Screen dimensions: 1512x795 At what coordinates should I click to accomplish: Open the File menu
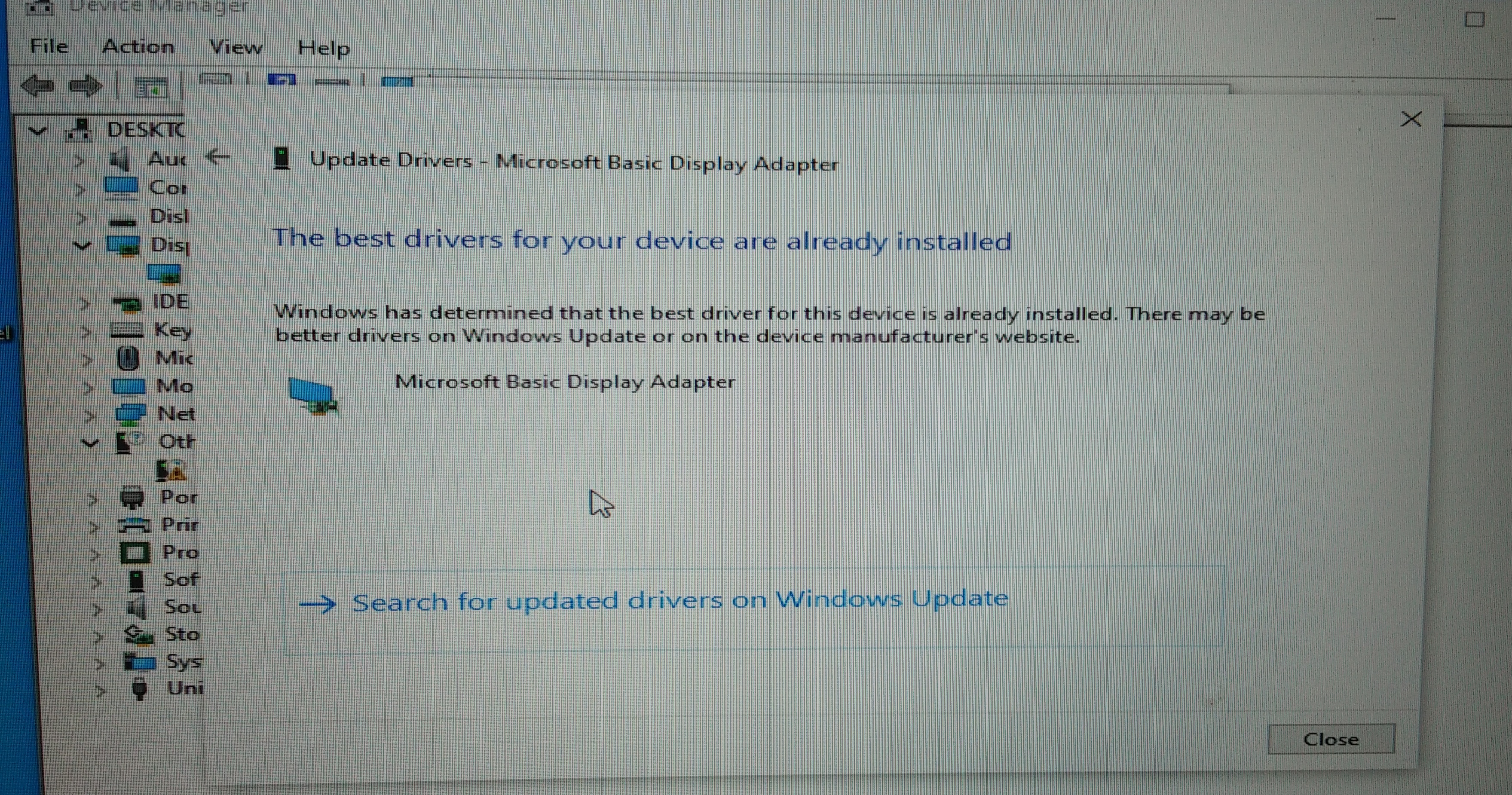[49, 46]
